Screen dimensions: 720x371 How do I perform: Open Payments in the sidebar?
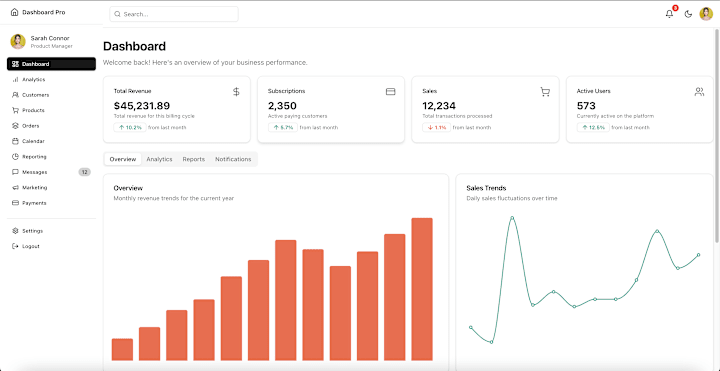[x=51, y=203]
